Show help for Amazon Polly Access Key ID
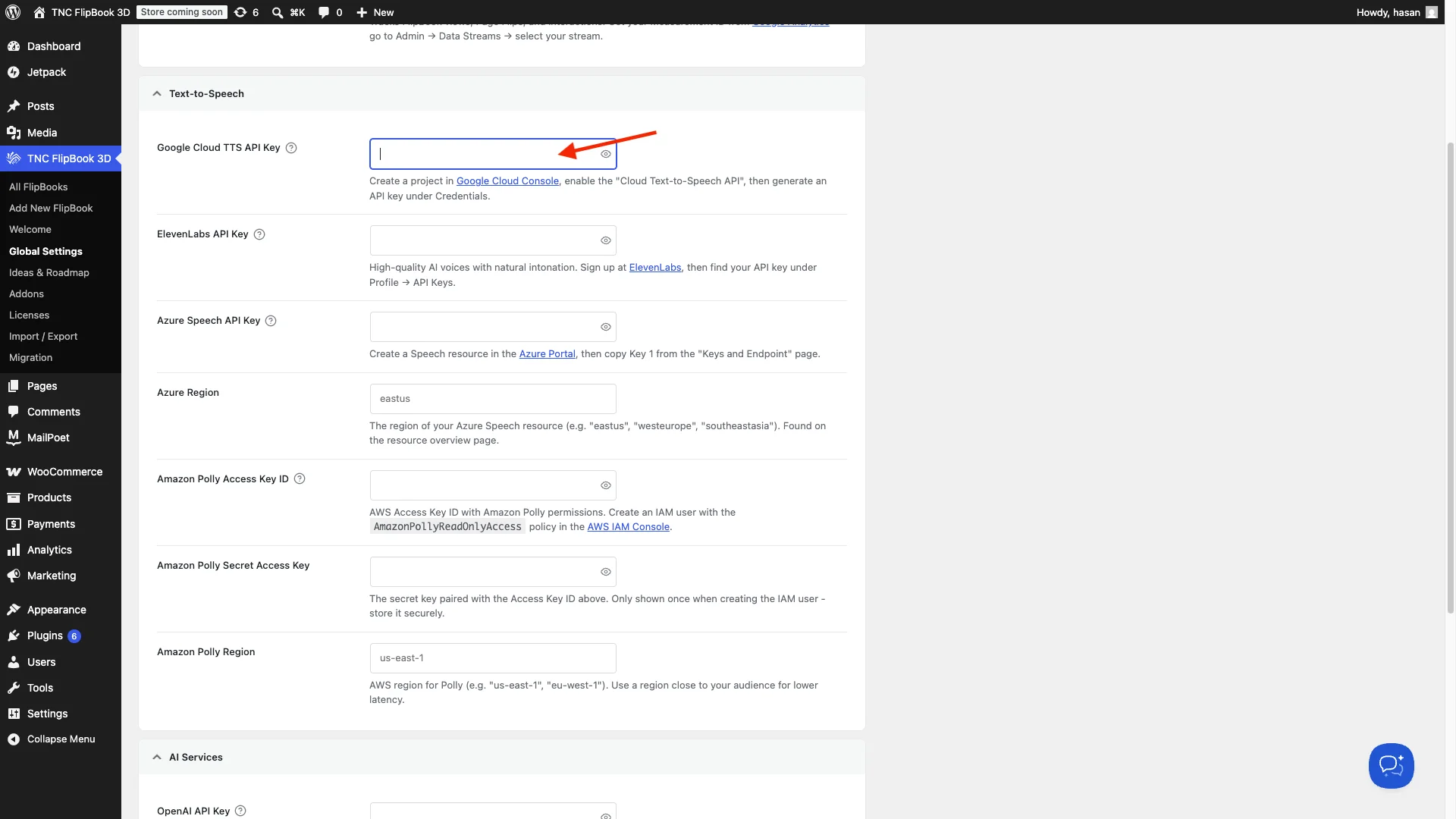 click(x=300, y=479)
